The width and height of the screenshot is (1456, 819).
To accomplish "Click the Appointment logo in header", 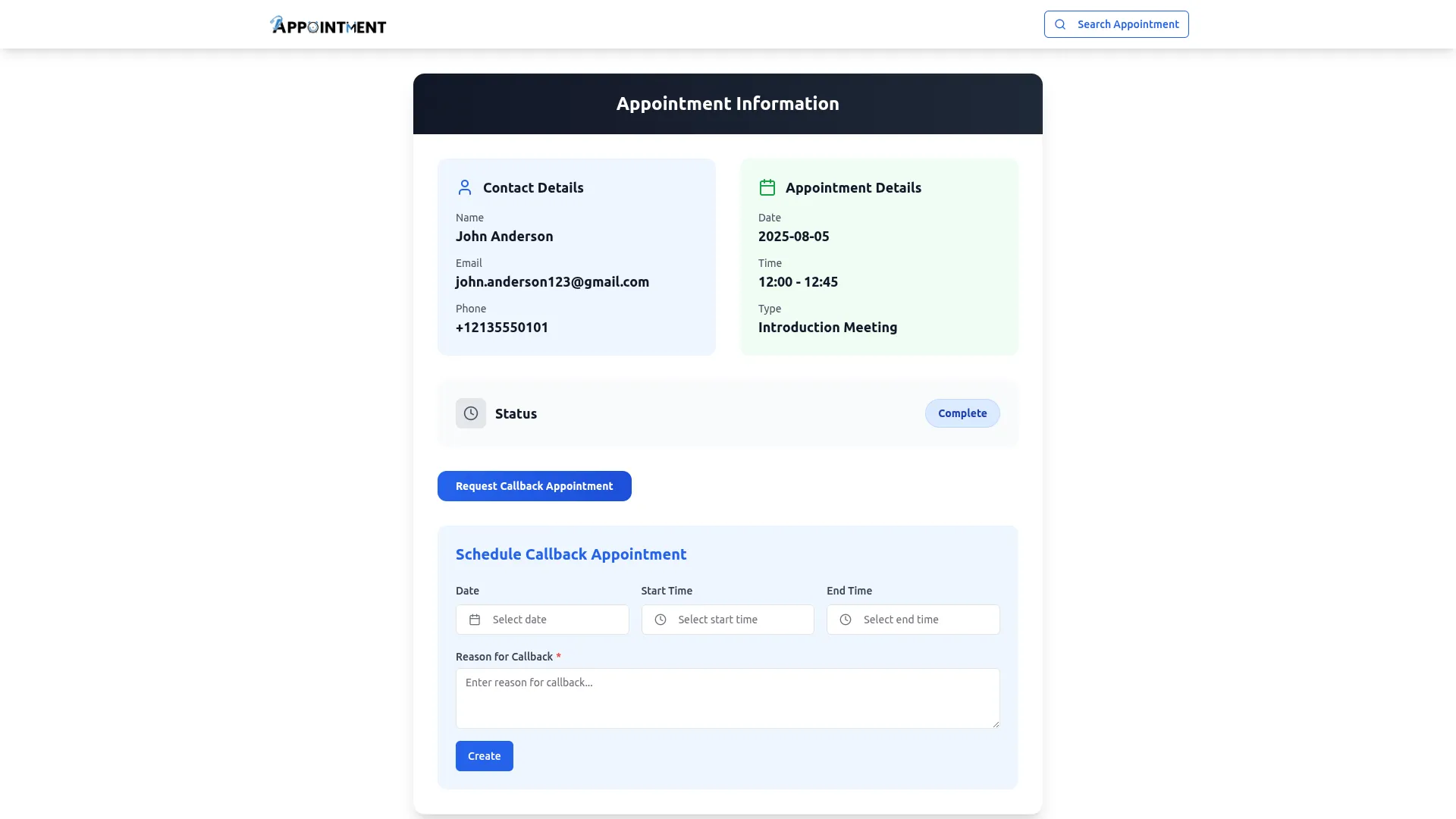I will pos(328,25).
